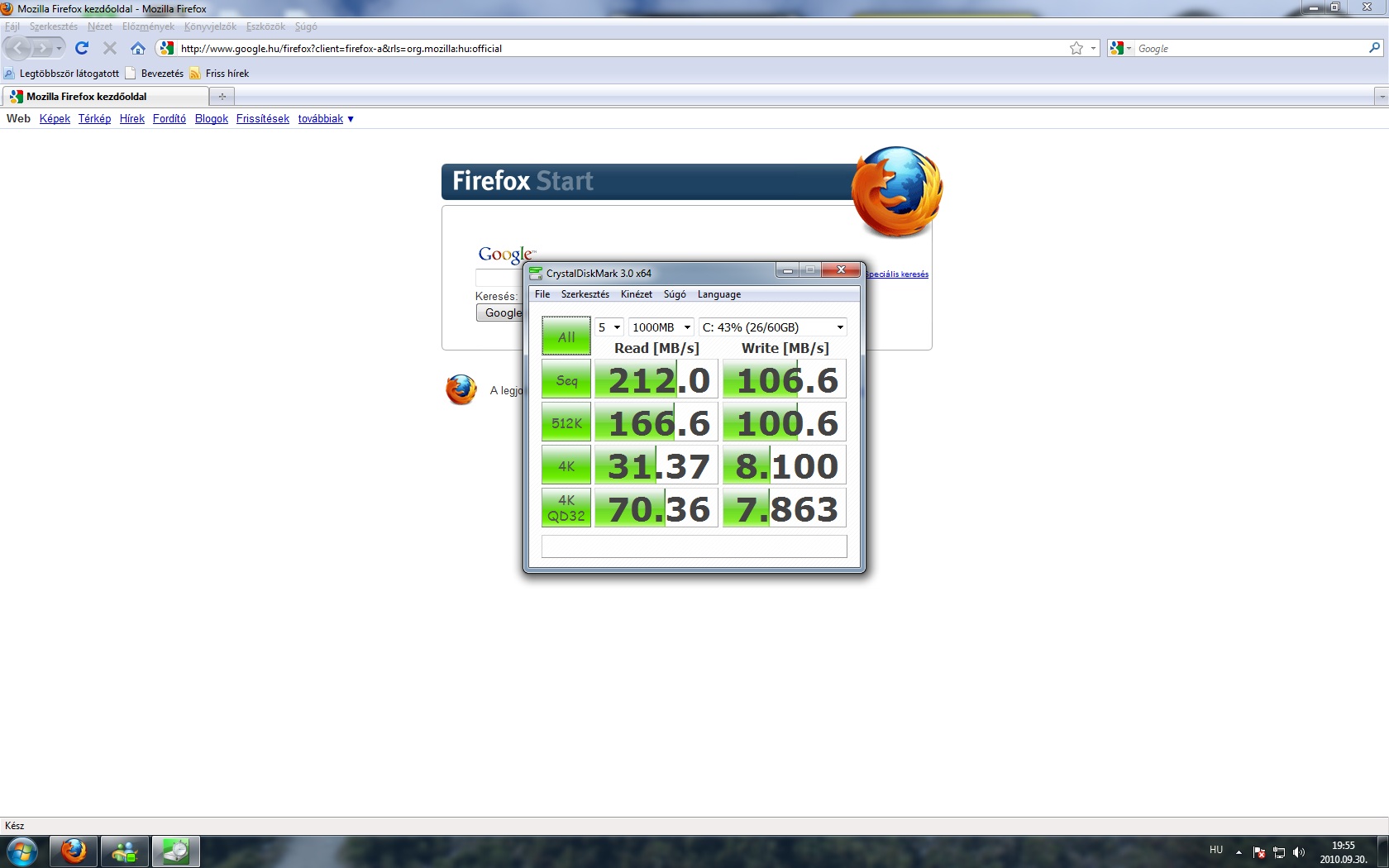Click the Firefox logo on Firefox Start page
The image size is (1389, 868).
[897, 192]
